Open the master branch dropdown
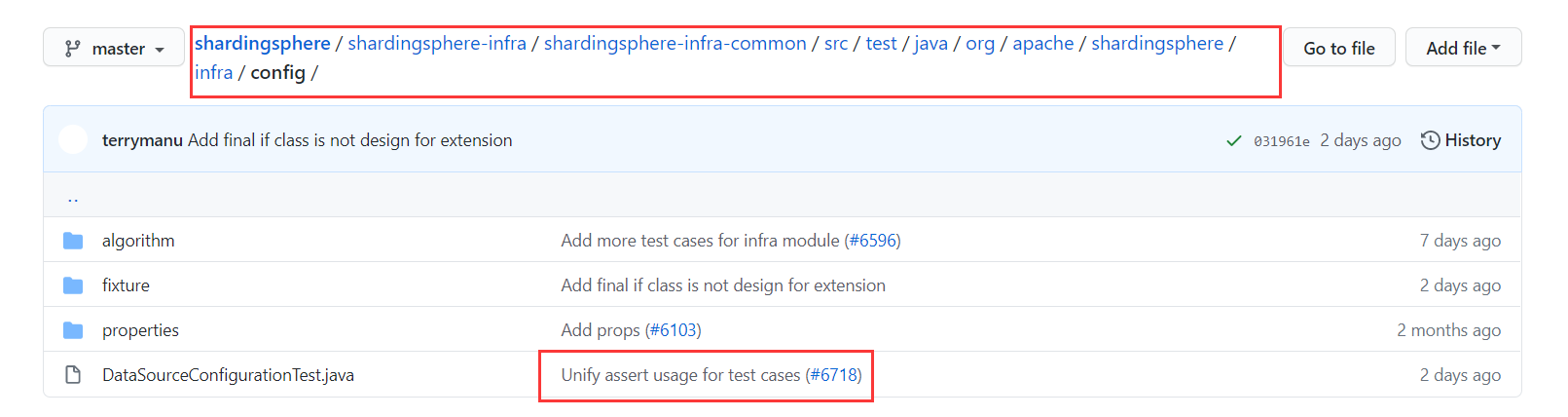1568x417 pixels. [x=114, y=48]
